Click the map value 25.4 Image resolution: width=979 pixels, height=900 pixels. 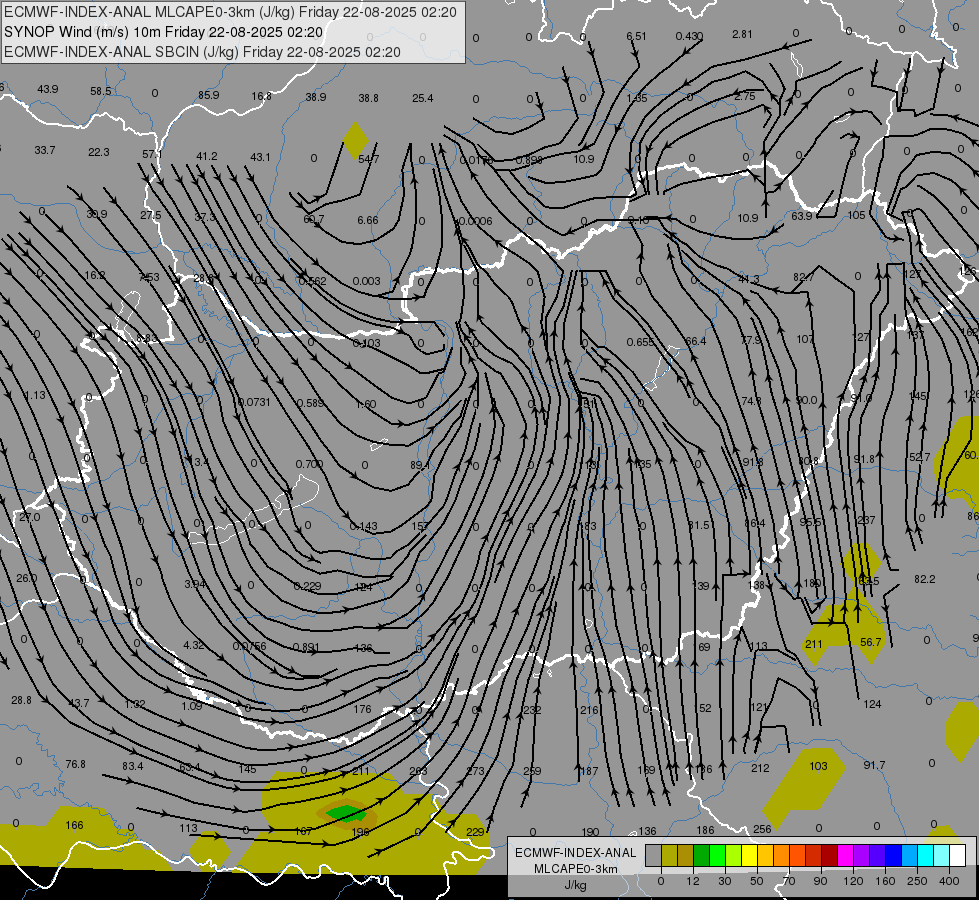coord(423,98)
